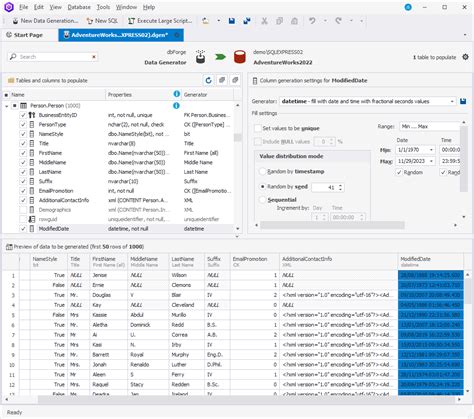Uncheck the BusinessEntityID column checkbox
Screen dimensions: 474x419
point(23,115)
